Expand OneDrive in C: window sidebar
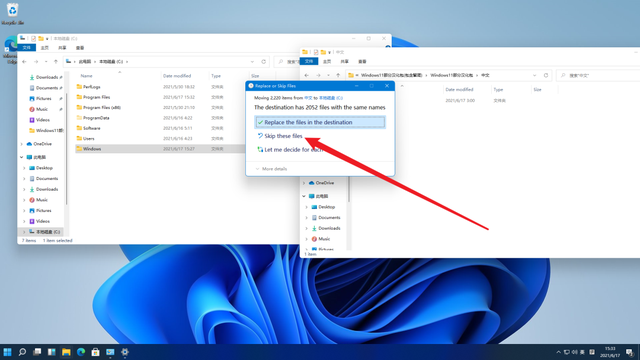640x360 pixels. tap(22, 144)
